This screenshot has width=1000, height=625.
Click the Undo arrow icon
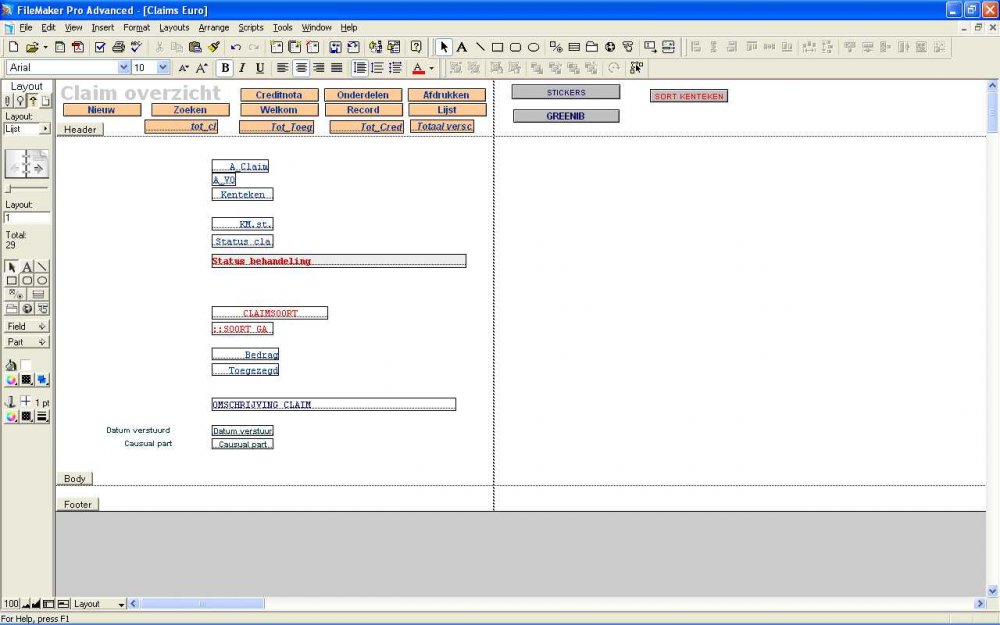tap(235, 47)
